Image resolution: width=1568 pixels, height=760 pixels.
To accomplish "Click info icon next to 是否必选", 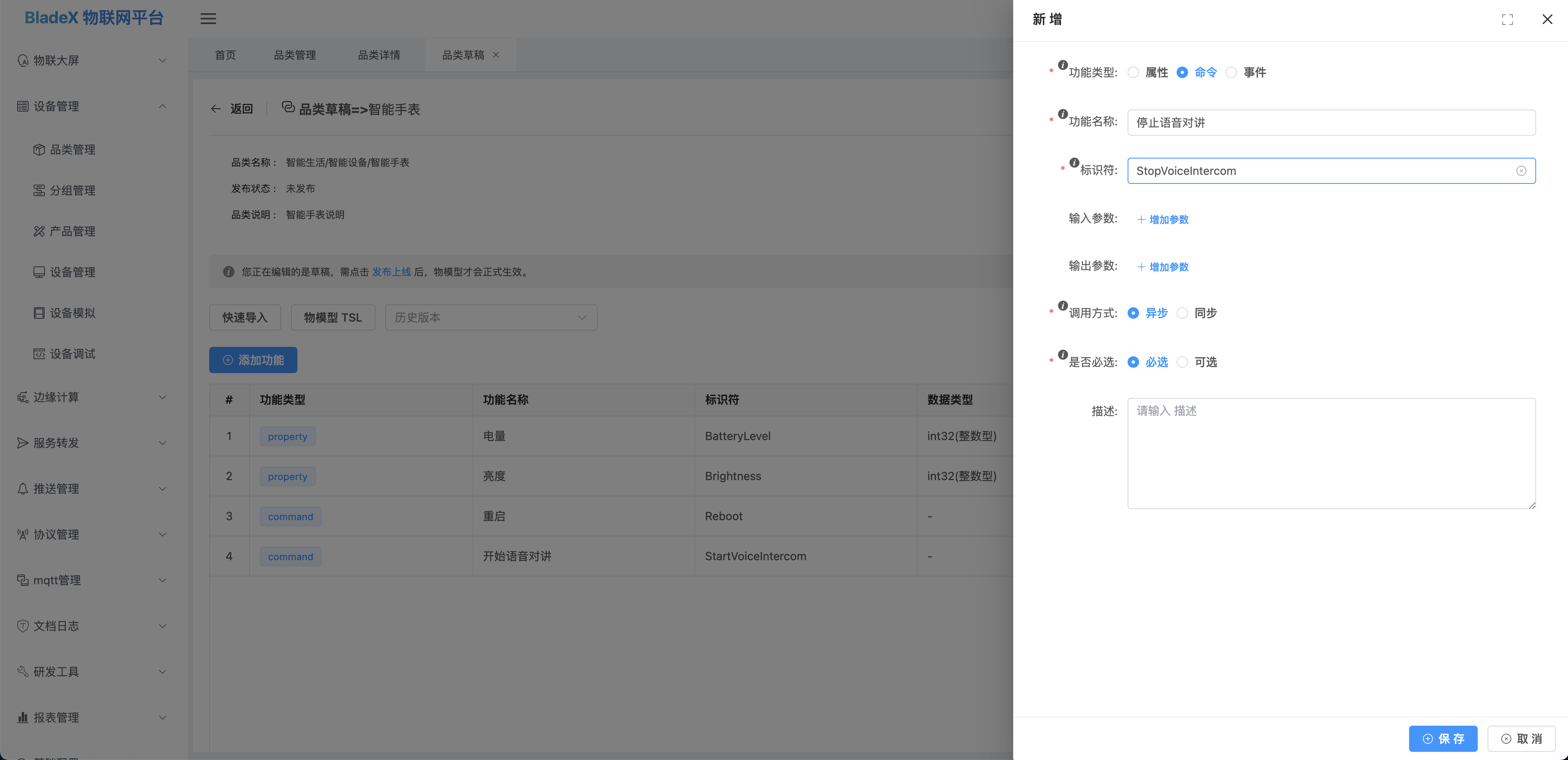I will point(1063,354).
